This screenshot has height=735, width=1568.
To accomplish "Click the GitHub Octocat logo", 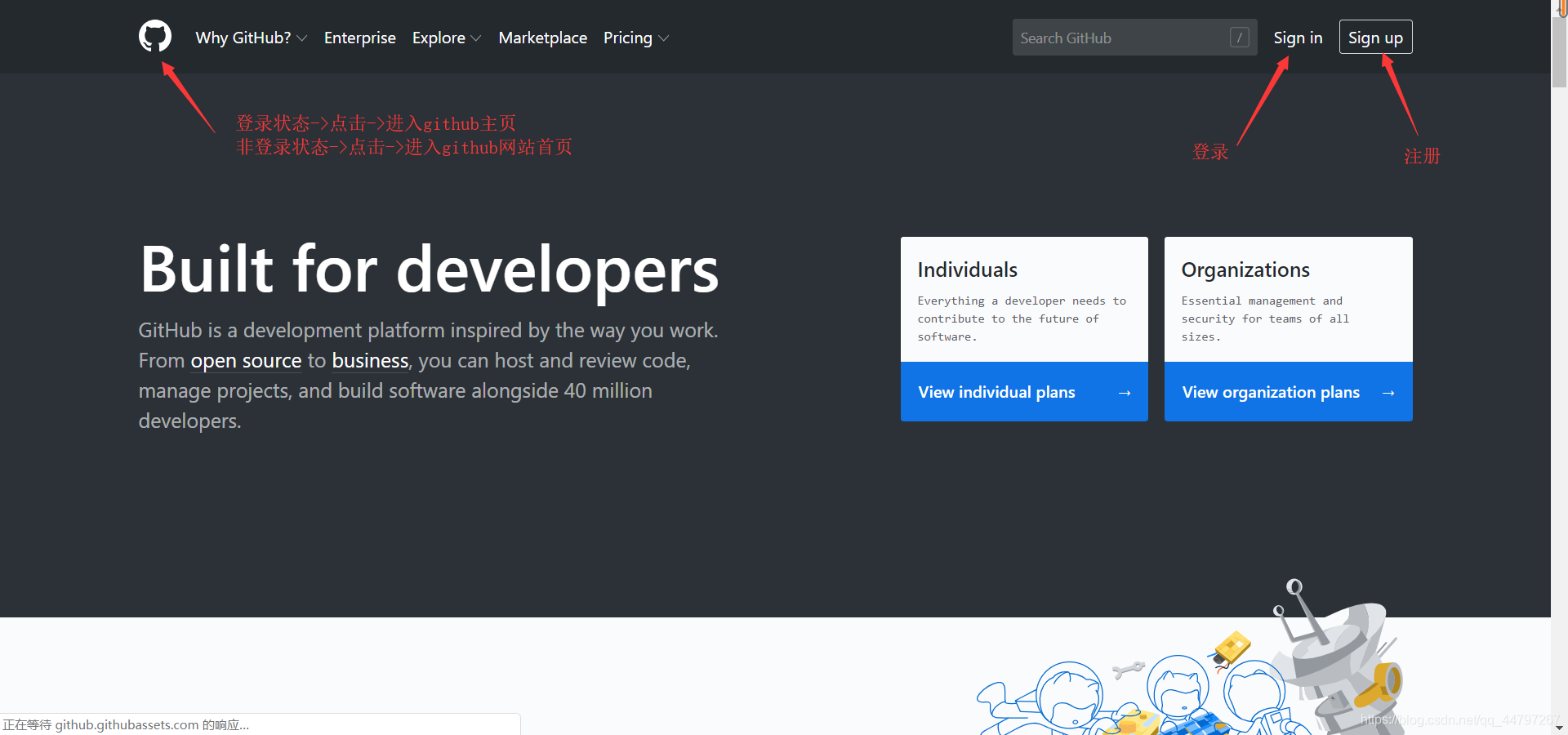I will pyautogui.click(x=155, y=37).
